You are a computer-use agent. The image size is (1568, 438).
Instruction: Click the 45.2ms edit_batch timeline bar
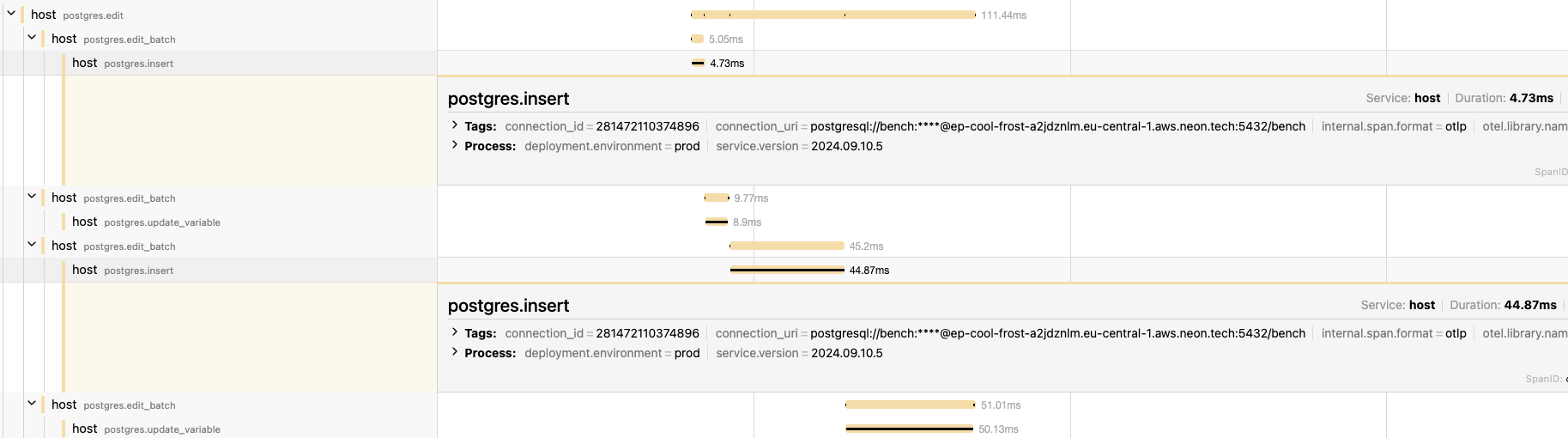(x=787, y=246)
